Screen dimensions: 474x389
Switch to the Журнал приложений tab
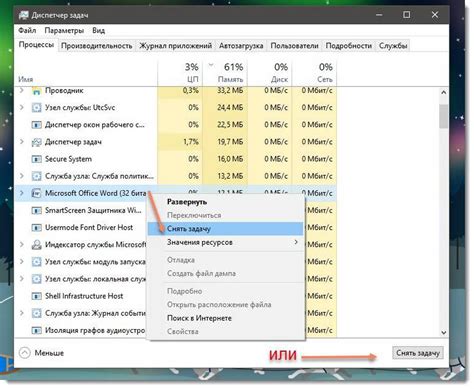(x=176, y=46)
